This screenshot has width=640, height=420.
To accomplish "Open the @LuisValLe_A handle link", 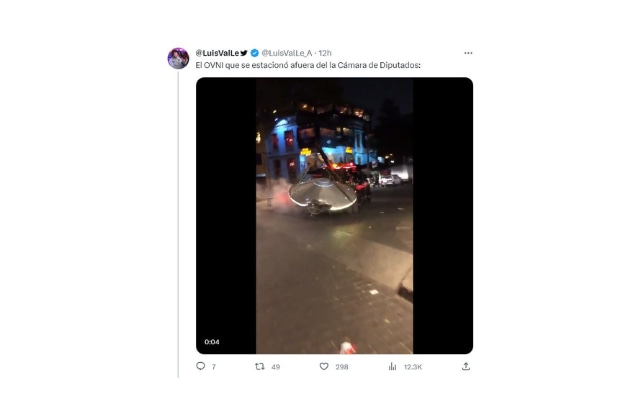I will [287, 53].
